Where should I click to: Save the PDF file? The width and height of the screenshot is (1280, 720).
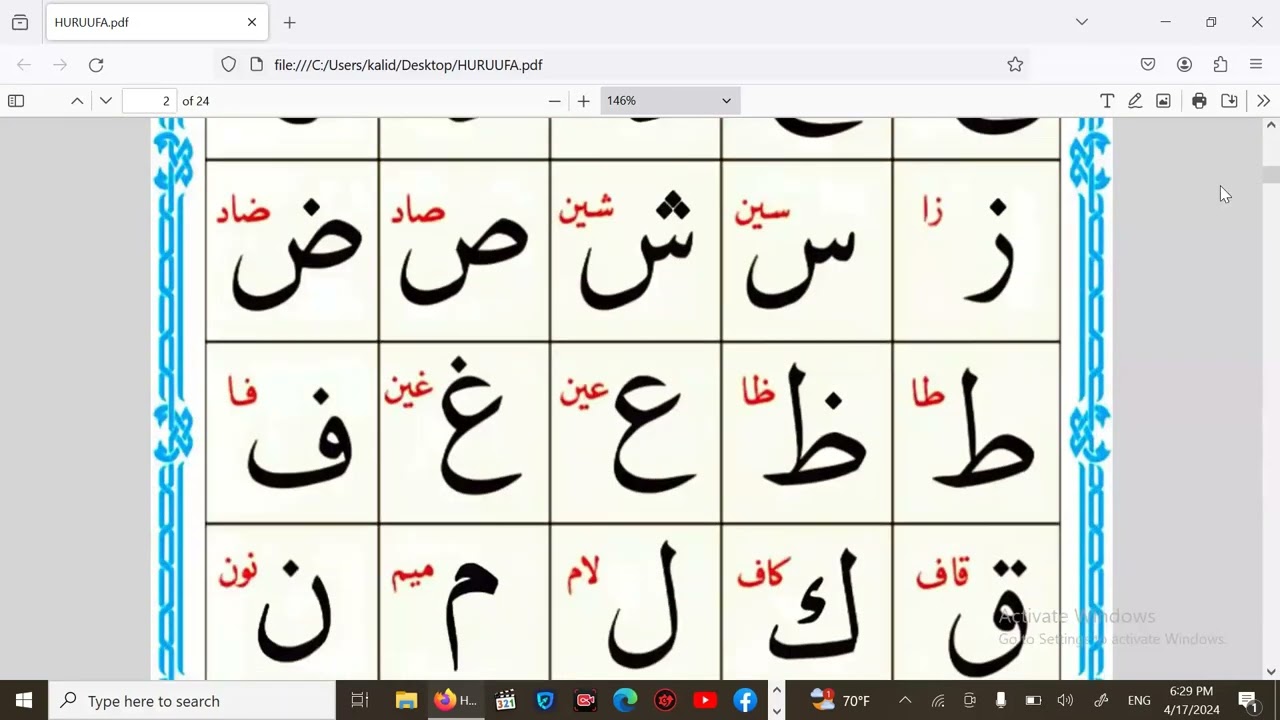tap(1230, 101)
